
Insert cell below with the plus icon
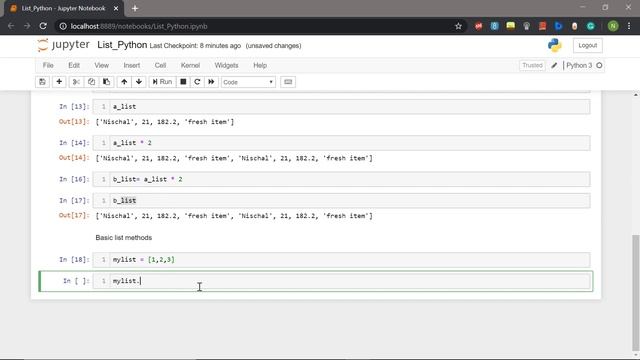(x=59, y=82)
